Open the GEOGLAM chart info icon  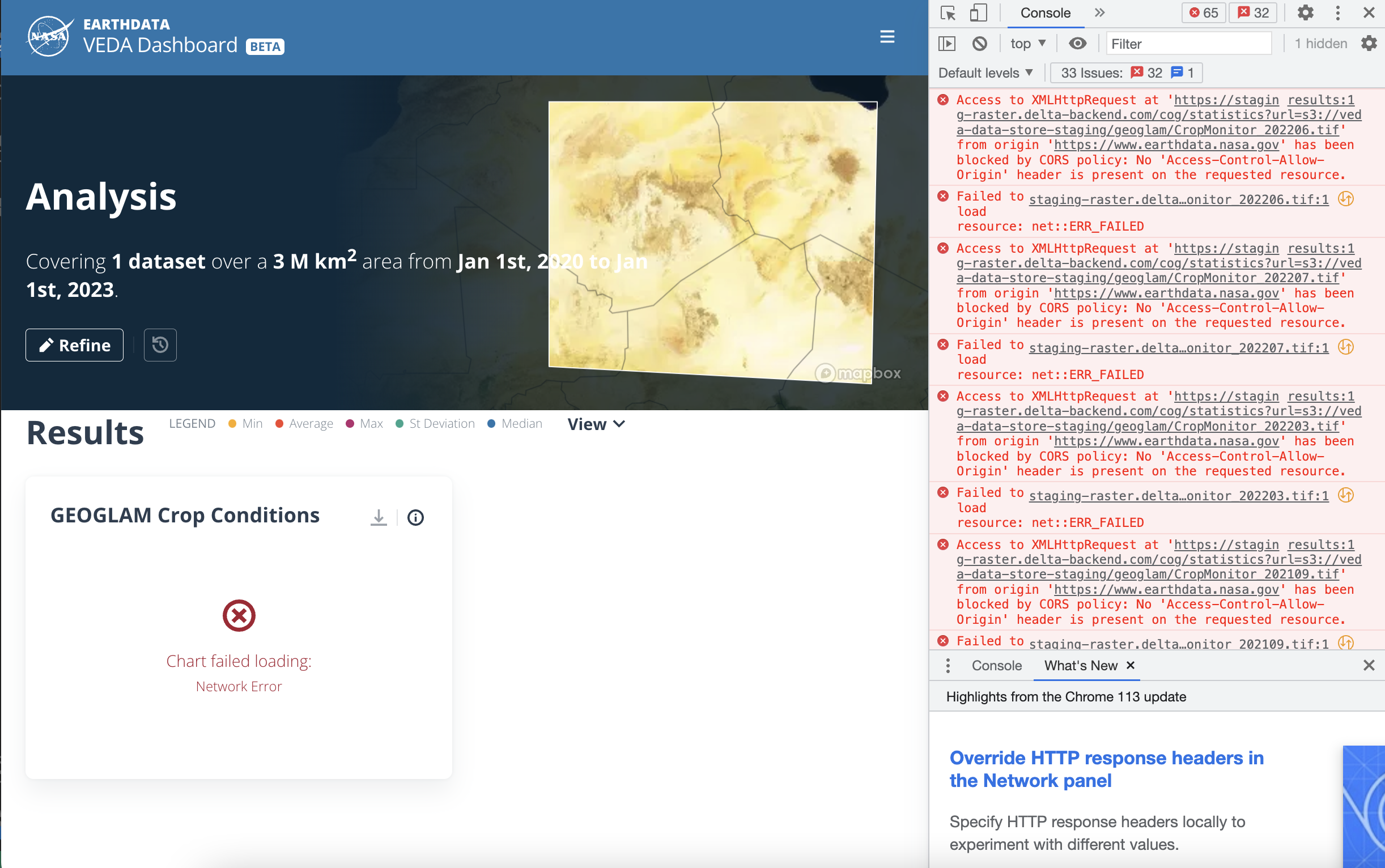(x=415, y=517)
